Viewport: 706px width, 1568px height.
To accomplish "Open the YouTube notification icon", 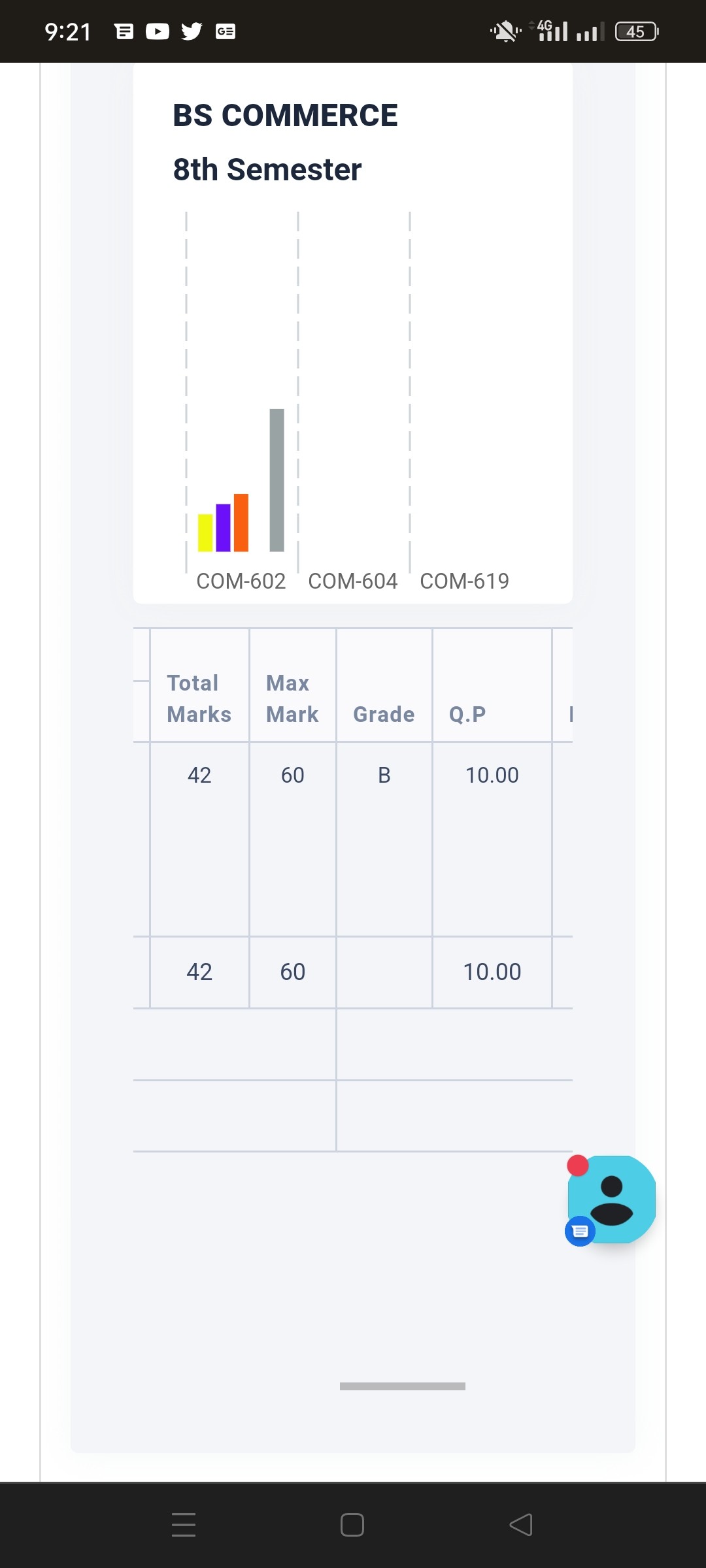I will (158, 31).
